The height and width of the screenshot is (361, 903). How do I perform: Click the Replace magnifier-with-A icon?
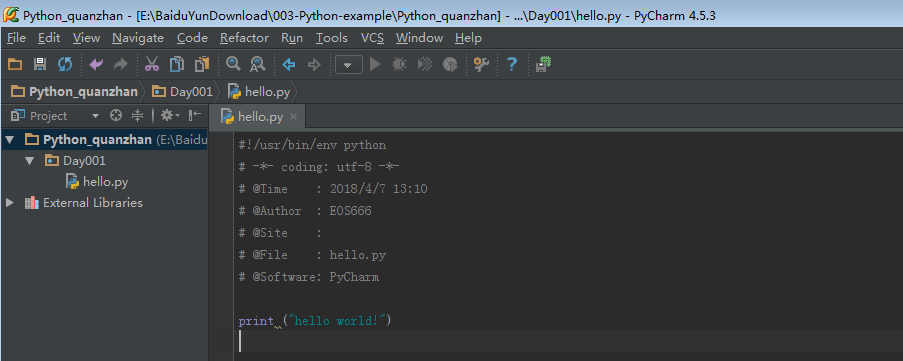[257, 64]
